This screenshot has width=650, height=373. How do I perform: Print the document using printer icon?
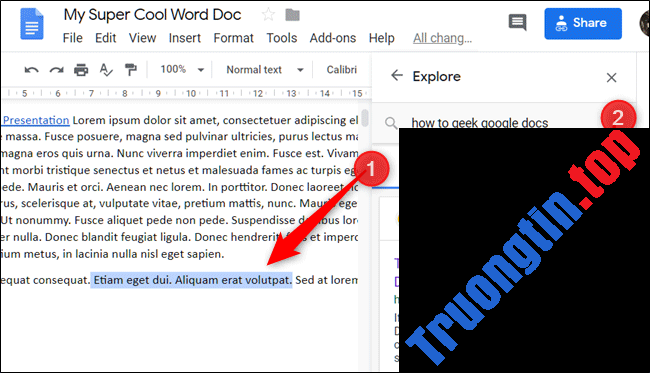(x=81, y=70)
